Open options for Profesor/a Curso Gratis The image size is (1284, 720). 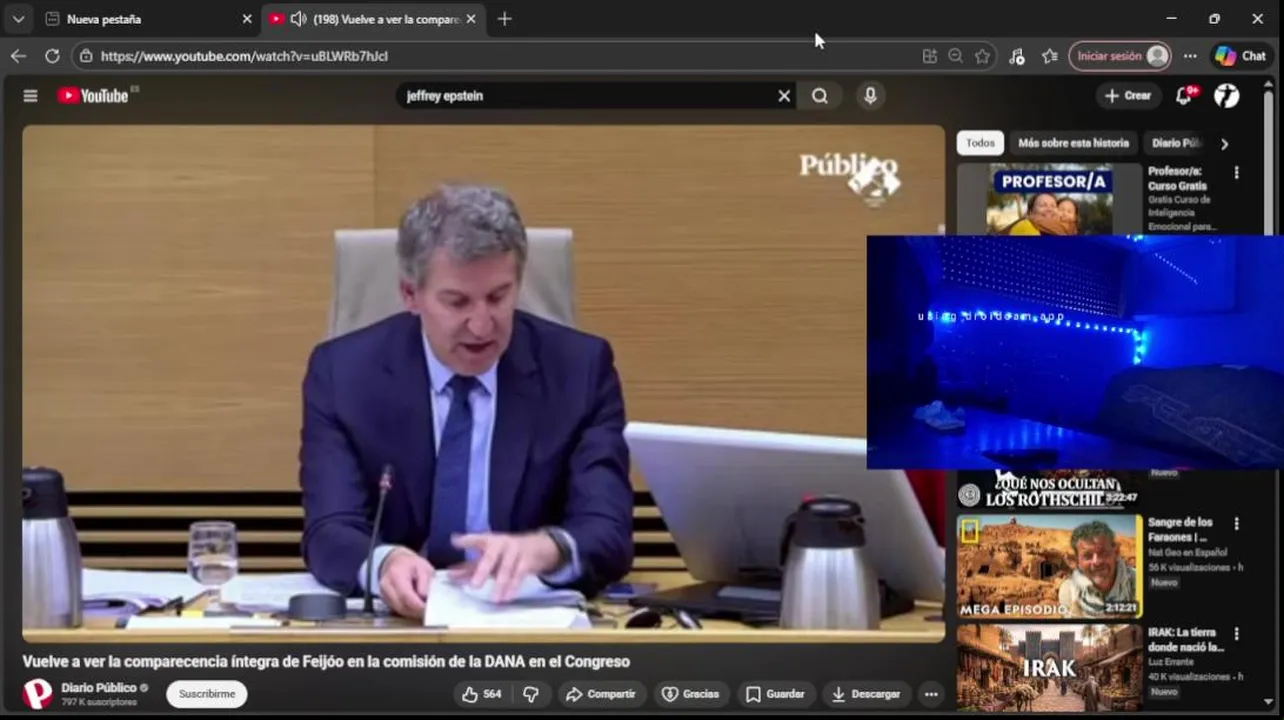[1236, 172]
